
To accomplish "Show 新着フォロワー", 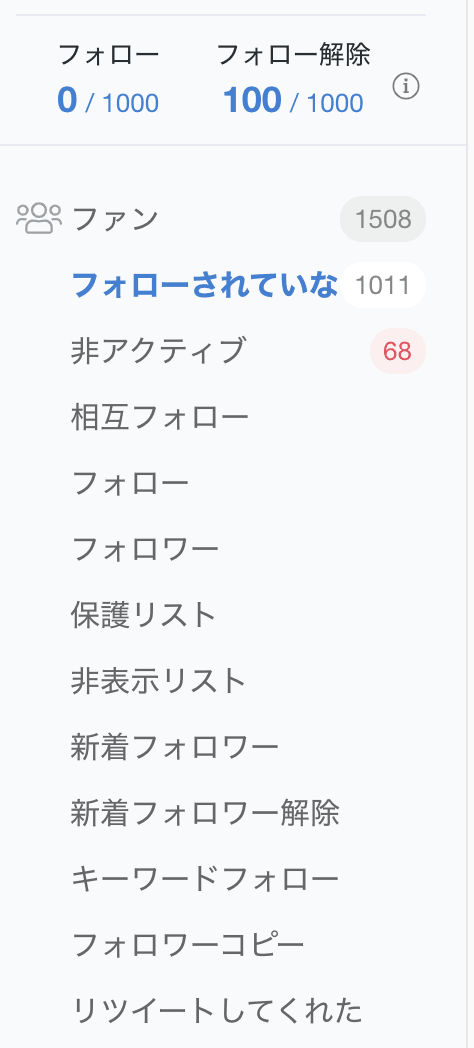I will (x=175, y=747).
